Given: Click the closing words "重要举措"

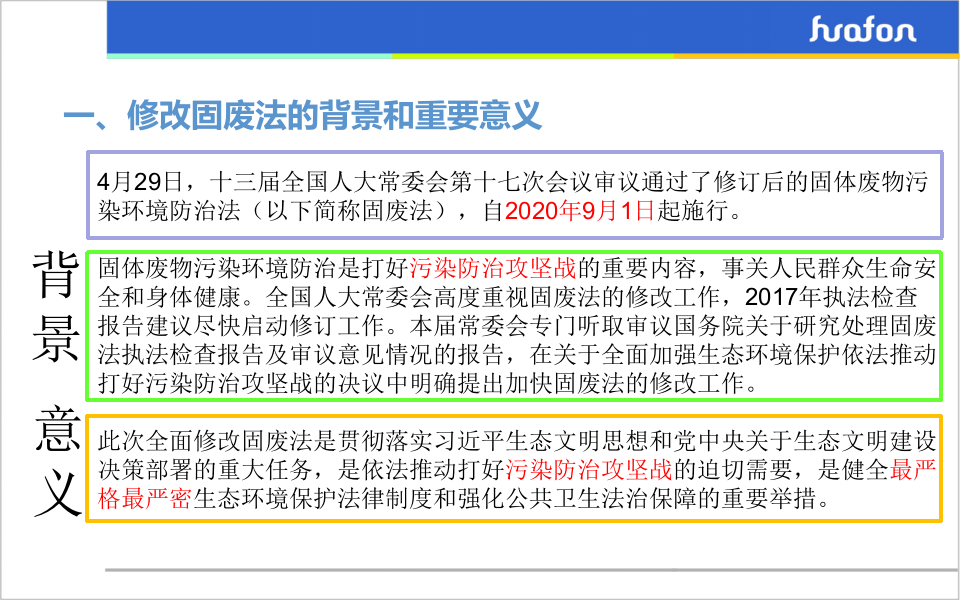Looking at the screenshot, I should click(x=769, y=499).
